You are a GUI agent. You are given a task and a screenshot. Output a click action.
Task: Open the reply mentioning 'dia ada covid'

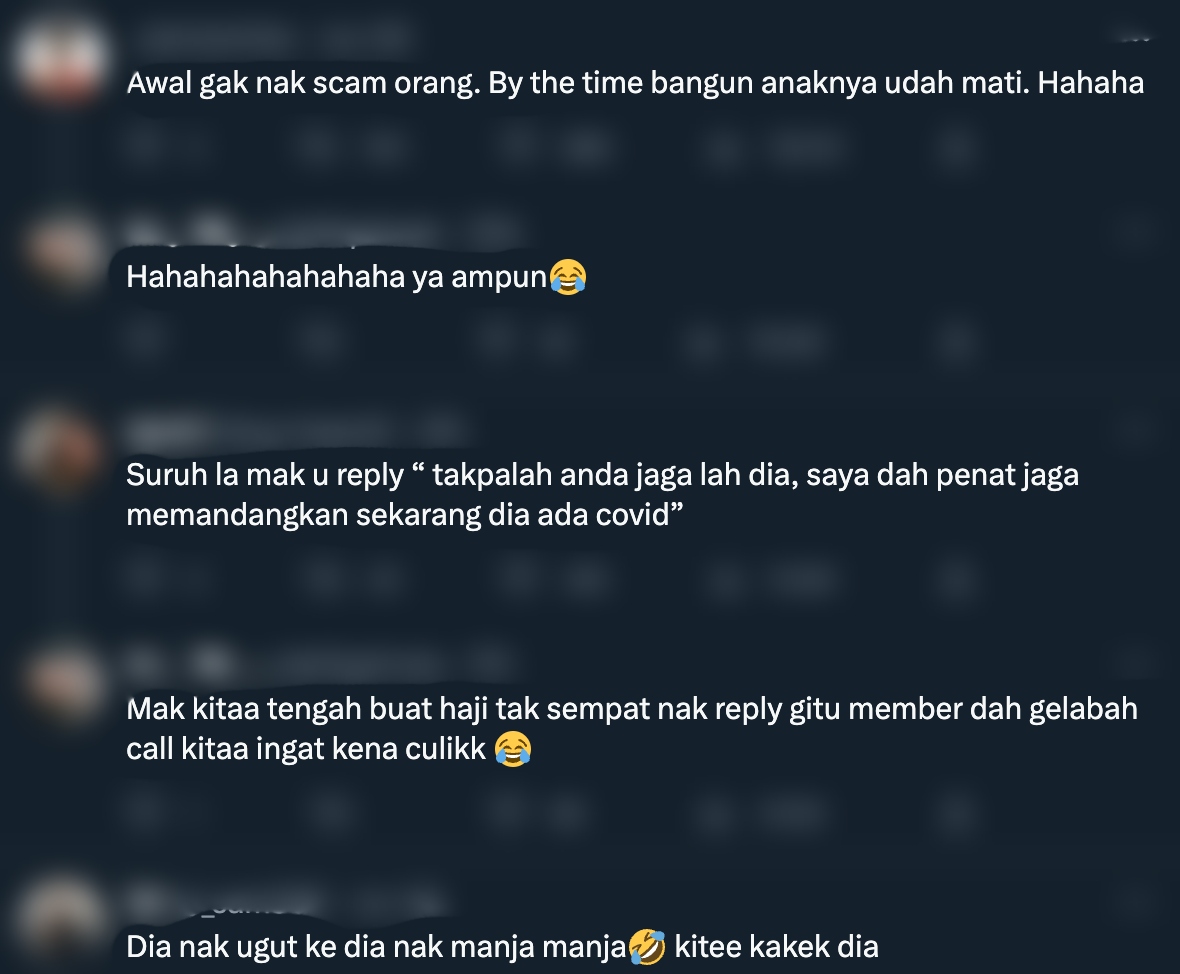pyautogui.click(x=602, y=495)
